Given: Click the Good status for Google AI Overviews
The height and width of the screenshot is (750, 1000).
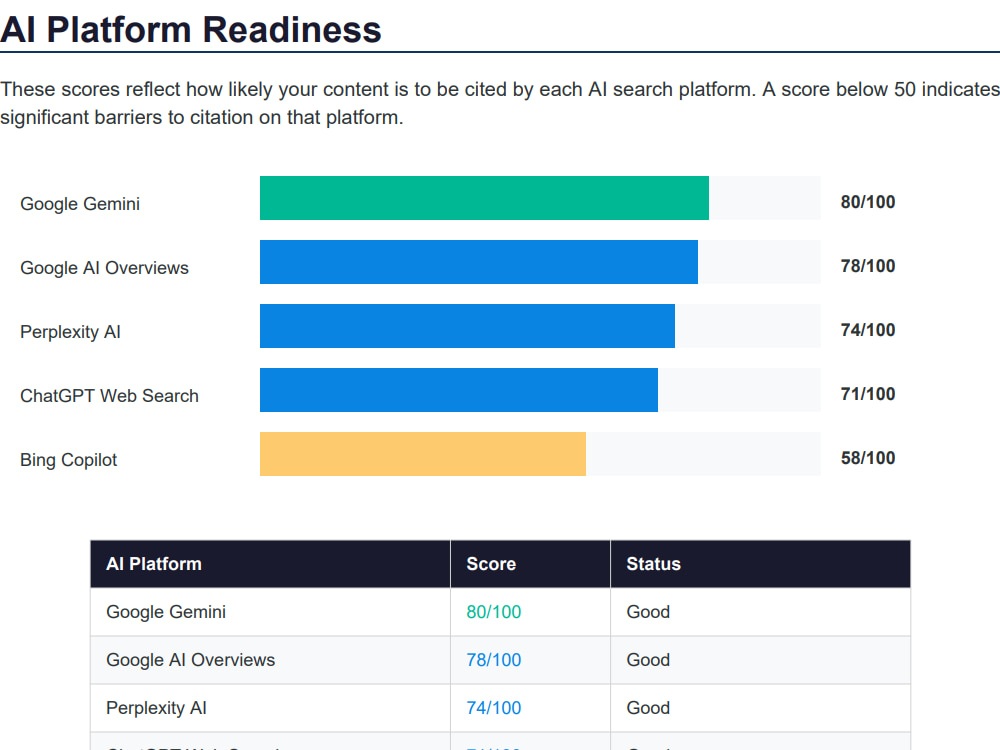Looking at the screenshot, I should [x=648, y=660].
